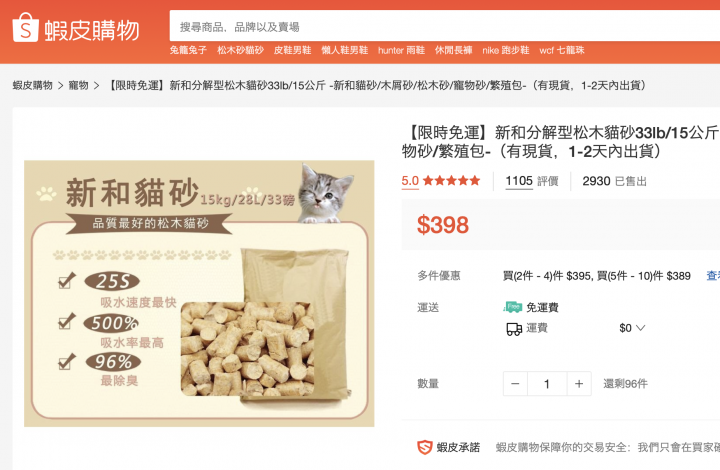Select the 兔籠兔子 suggested search
The height and width of the screenshot is (470, 720).
(x=188, y=50)
